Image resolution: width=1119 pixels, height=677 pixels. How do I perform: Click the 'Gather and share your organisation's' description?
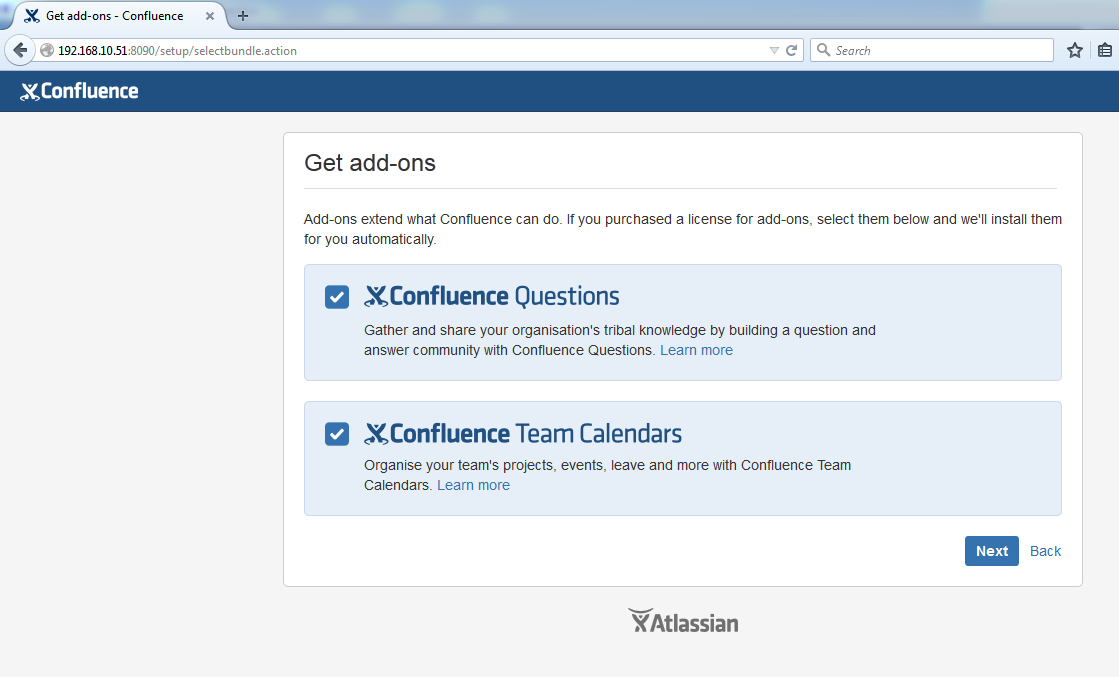pos(619,340)
